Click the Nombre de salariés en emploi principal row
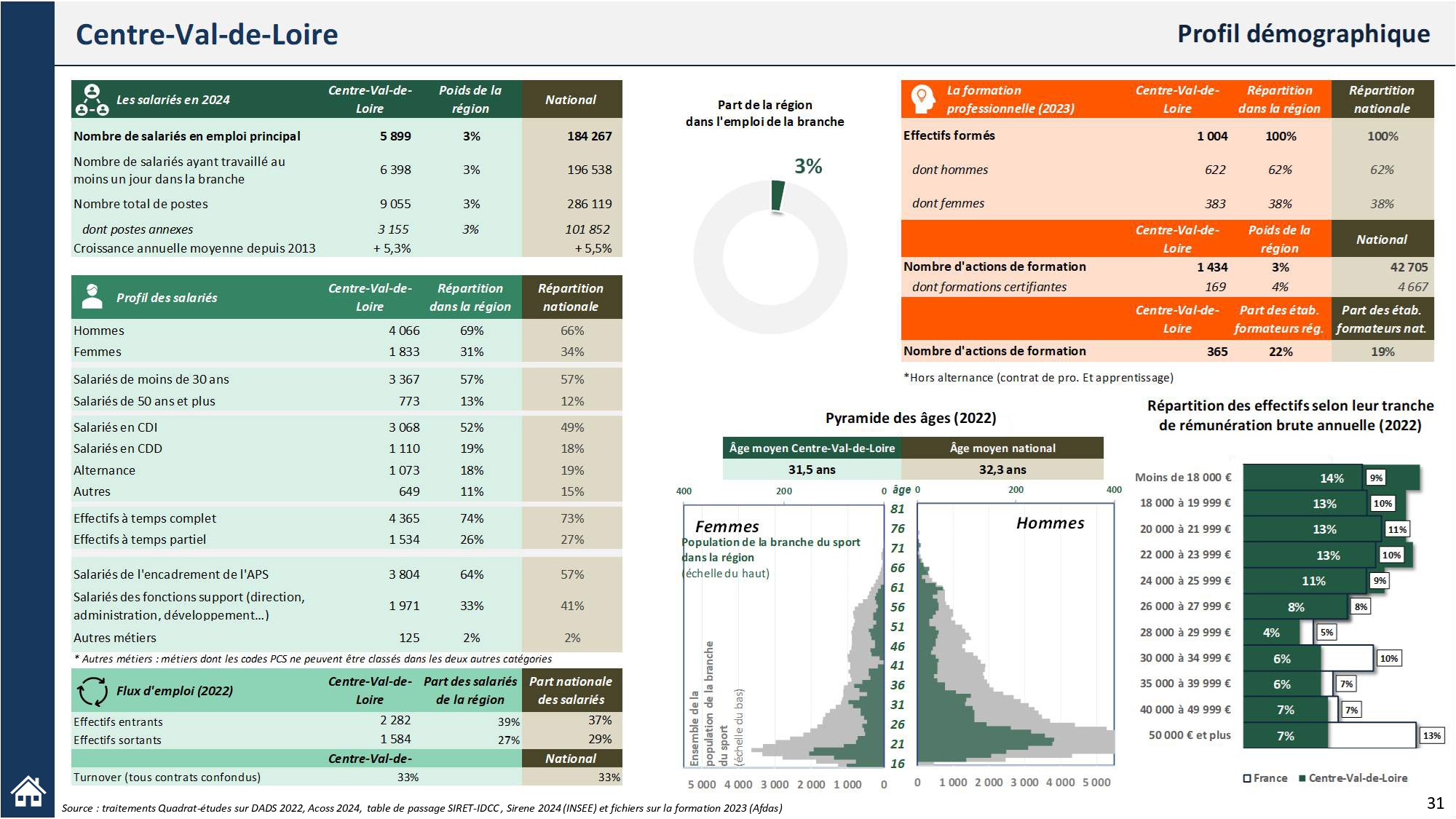The image size is (1456, 819). coord(187,136)
